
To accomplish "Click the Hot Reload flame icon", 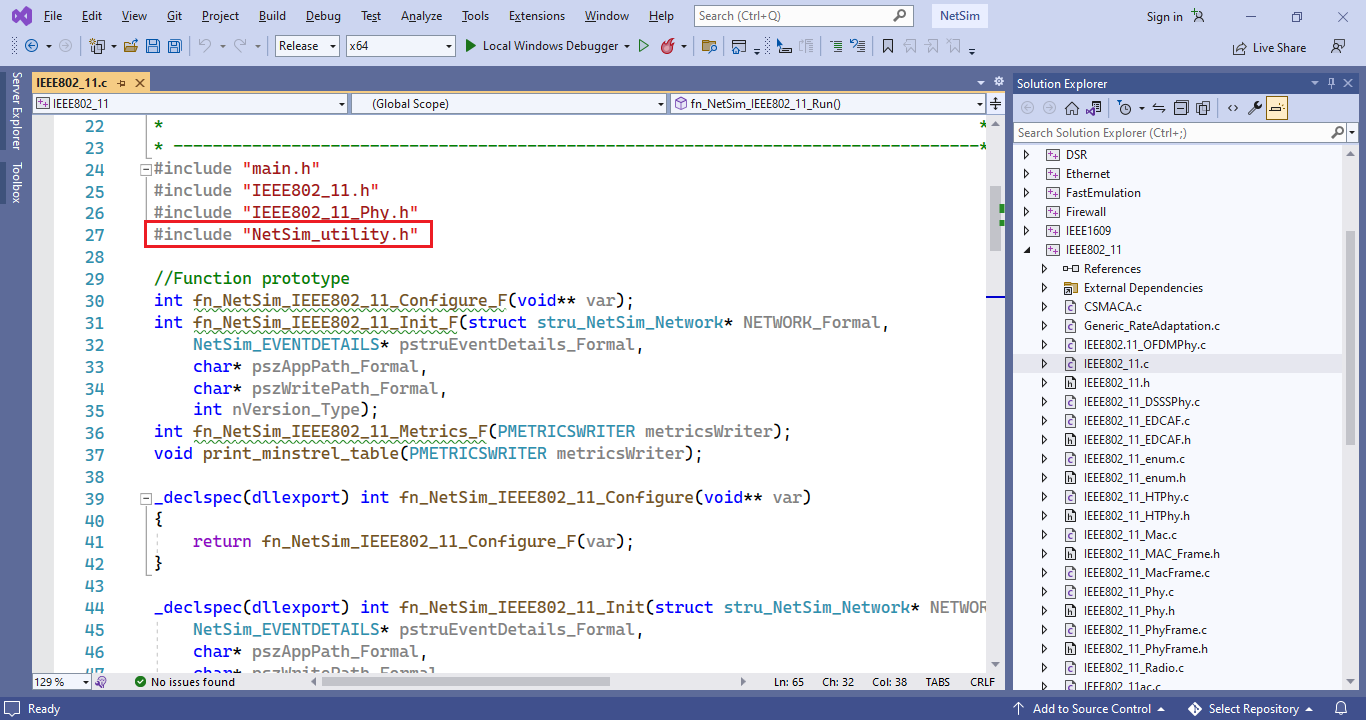I will click(x=667, y=46).
